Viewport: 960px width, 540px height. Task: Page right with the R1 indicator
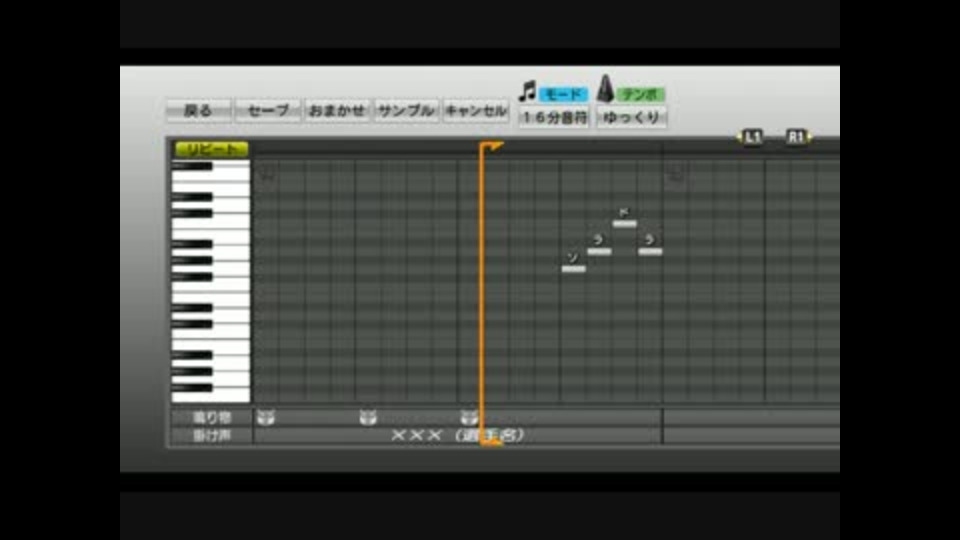[796, 137]
